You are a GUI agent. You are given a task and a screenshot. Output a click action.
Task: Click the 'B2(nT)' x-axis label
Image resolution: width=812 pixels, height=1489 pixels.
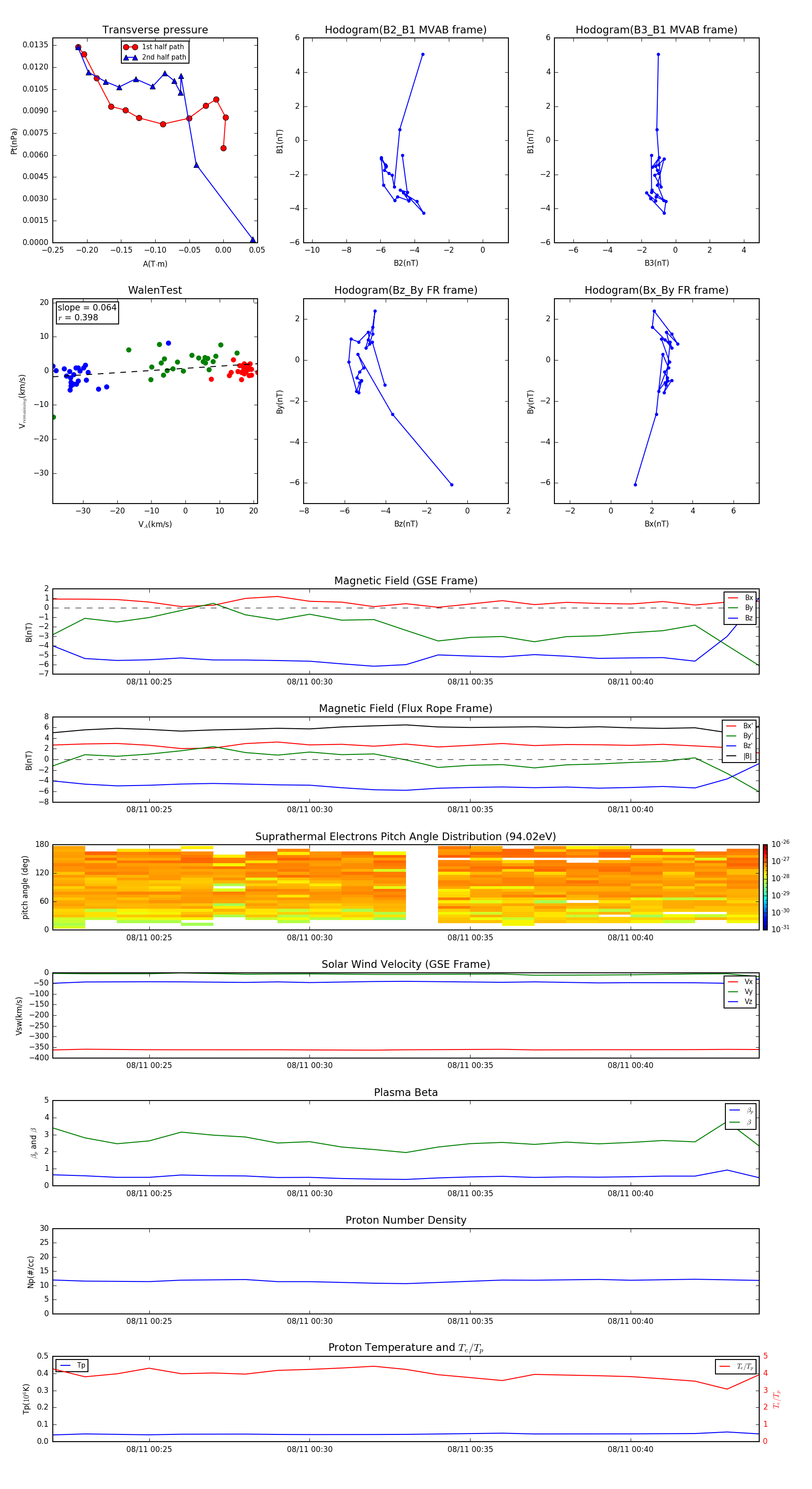click(x=406, y=263)
